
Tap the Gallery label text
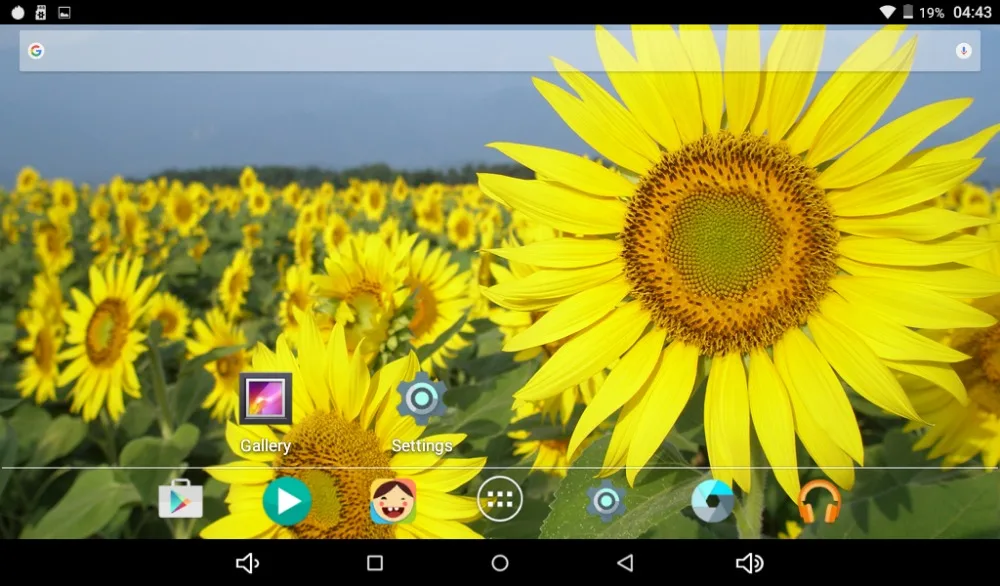point(265,446)
